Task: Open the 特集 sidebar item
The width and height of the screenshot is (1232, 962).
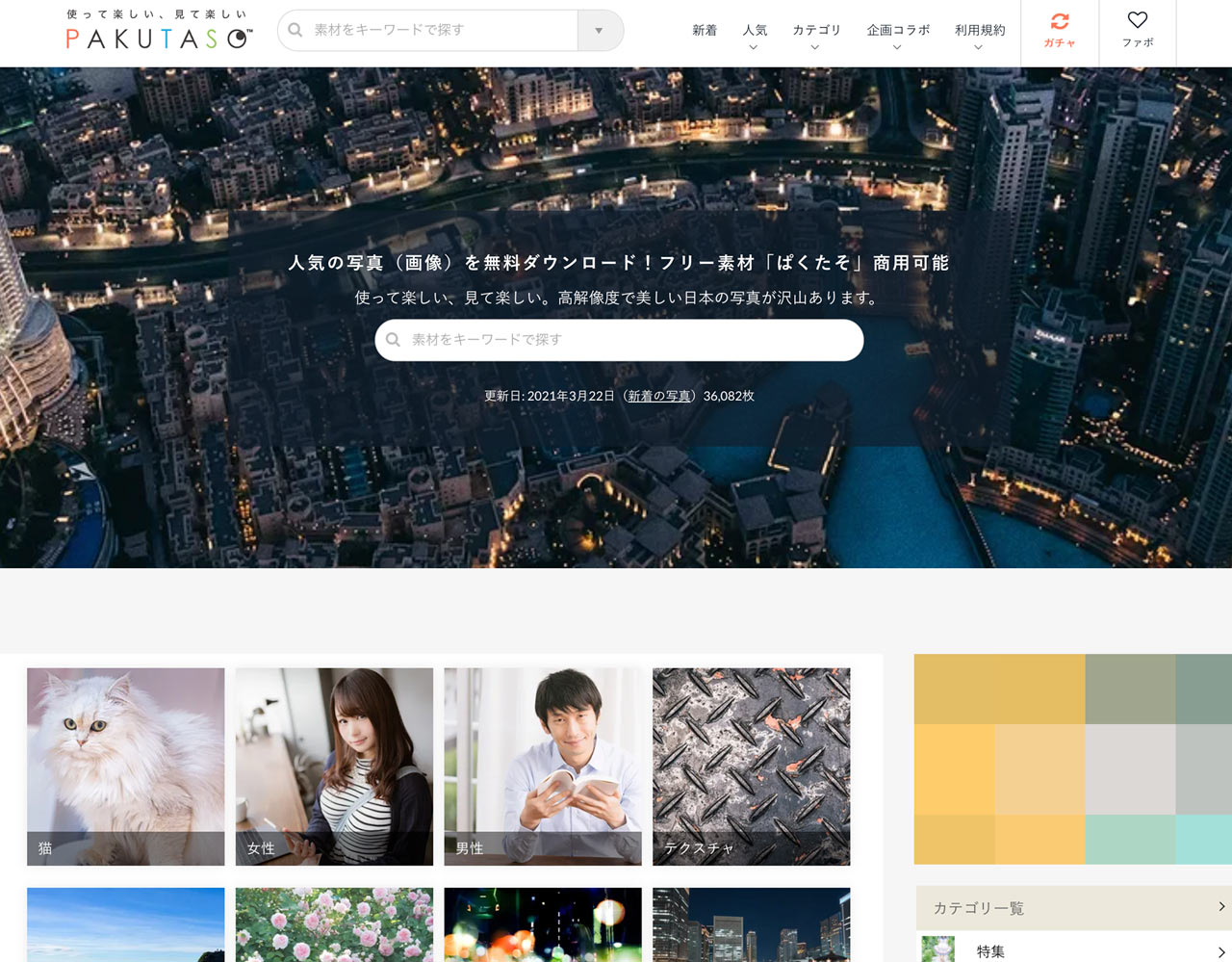Action: (x=1073, y=950)
